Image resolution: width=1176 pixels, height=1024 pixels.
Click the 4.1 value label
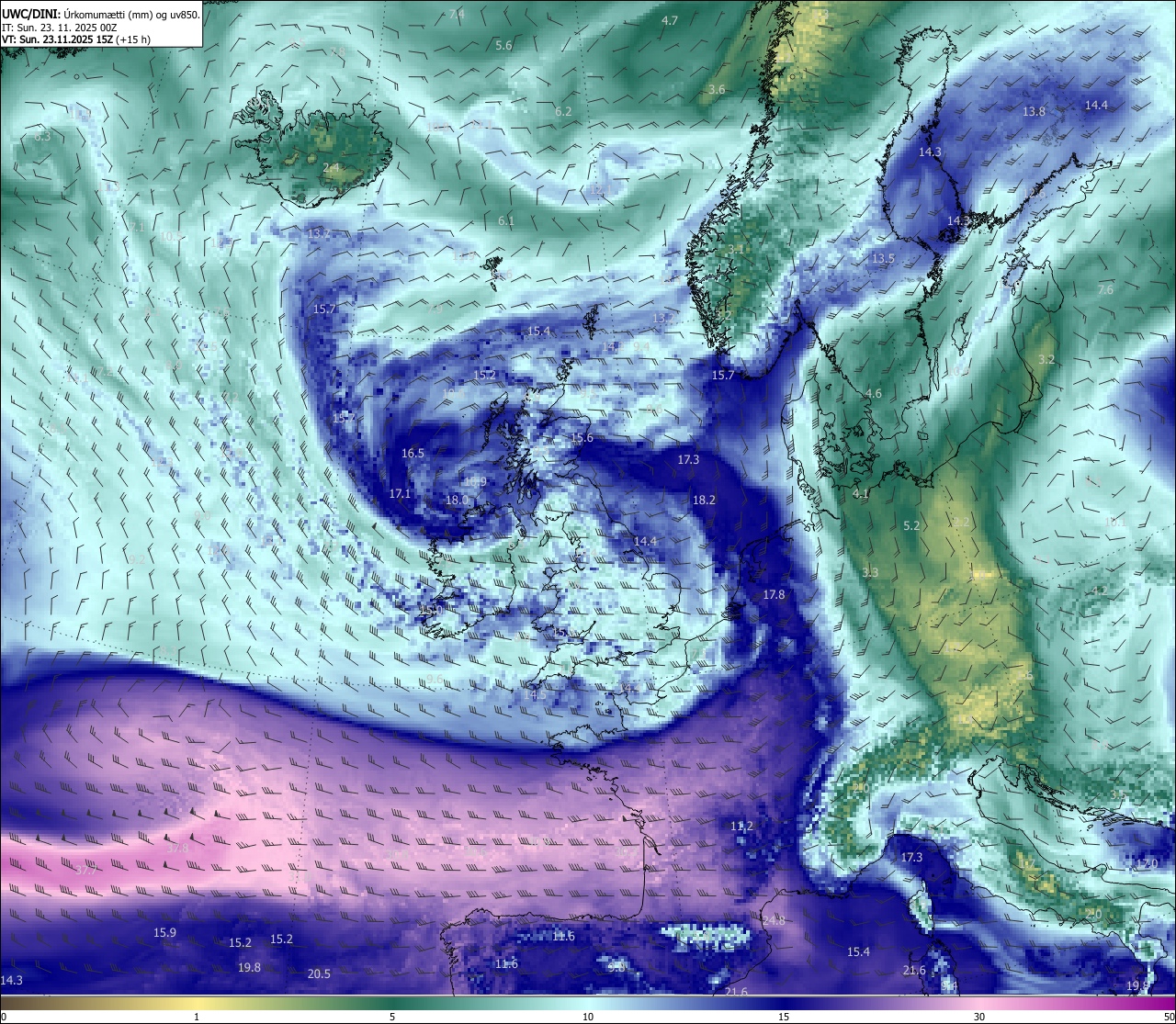(861, 493)
